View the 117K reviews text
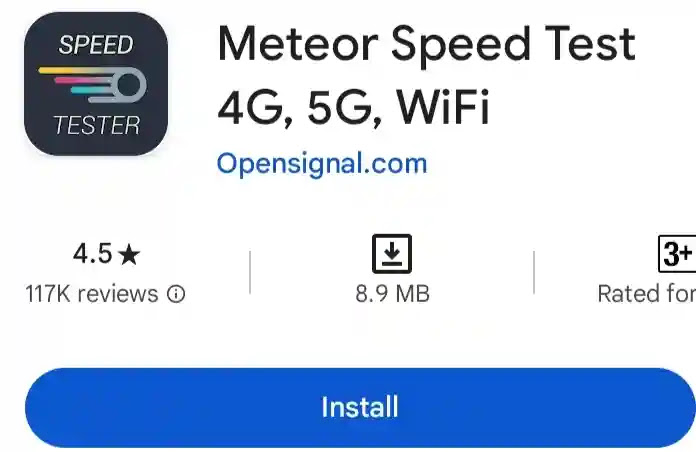This screenshot has height=452, width=696. click(92, 294)
